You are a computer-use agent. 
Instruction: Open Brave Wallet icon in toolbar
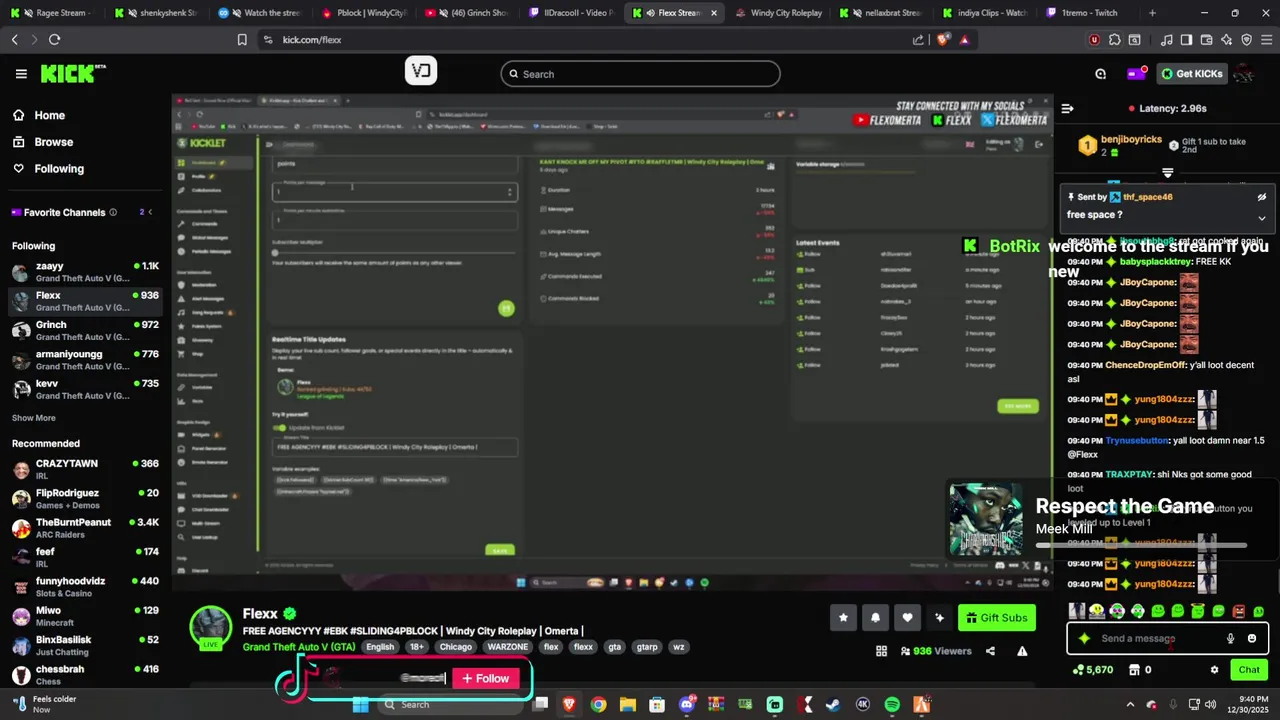pyautogui.click(x=1206, y=40)
